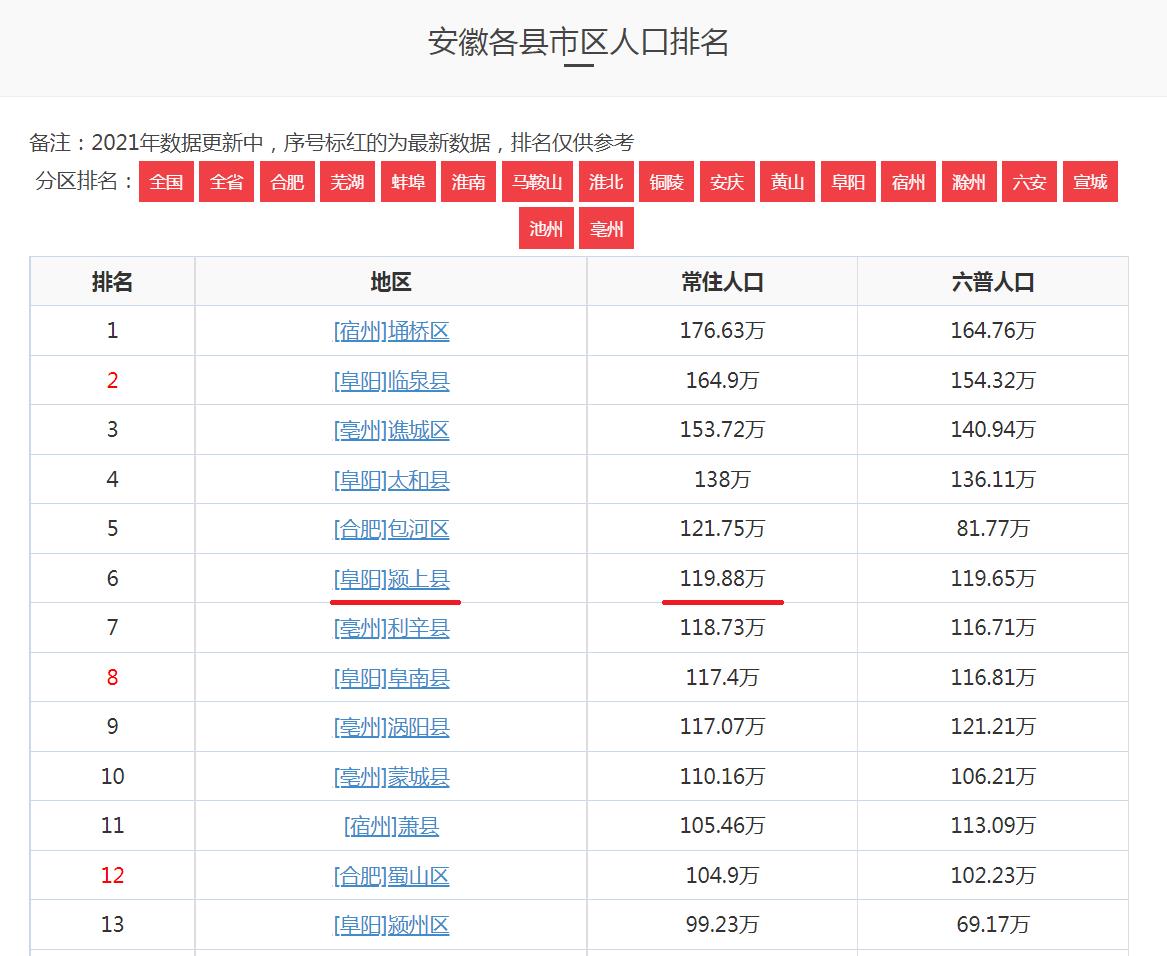Choose the 亳州 region filter button
The width and height of the screenshot is (1167, 956).
pos(606,229)
